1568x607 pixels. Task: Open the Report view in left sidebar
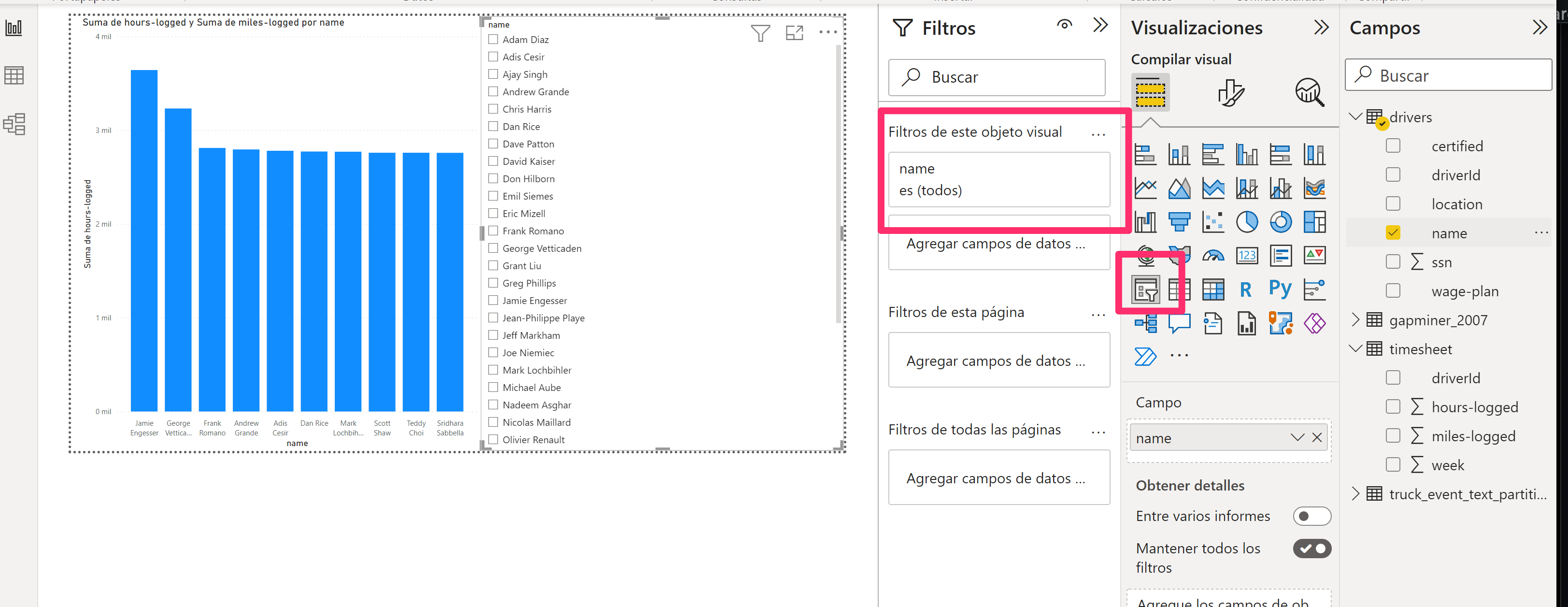click(x=14, y=28)
